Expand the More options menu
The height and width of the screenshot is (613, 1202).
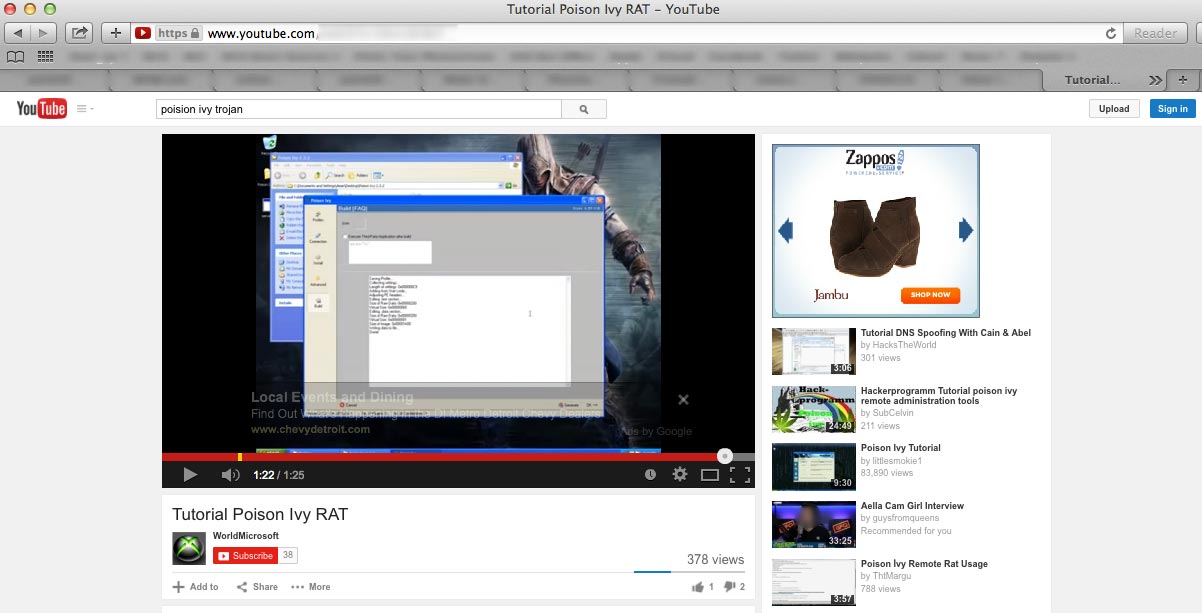pyautogui.click(x=311, y=587)
